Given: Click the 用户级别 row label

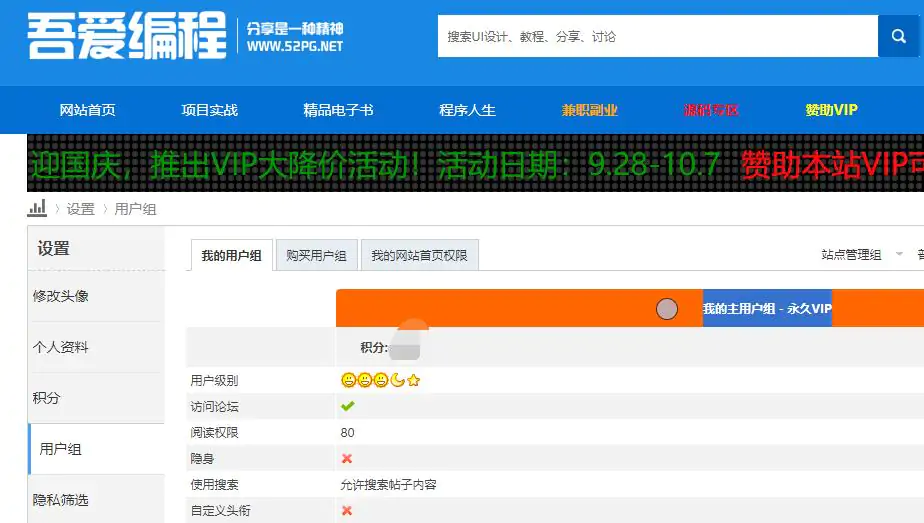Looking at the screenshot, I should [x=214, y=380].
